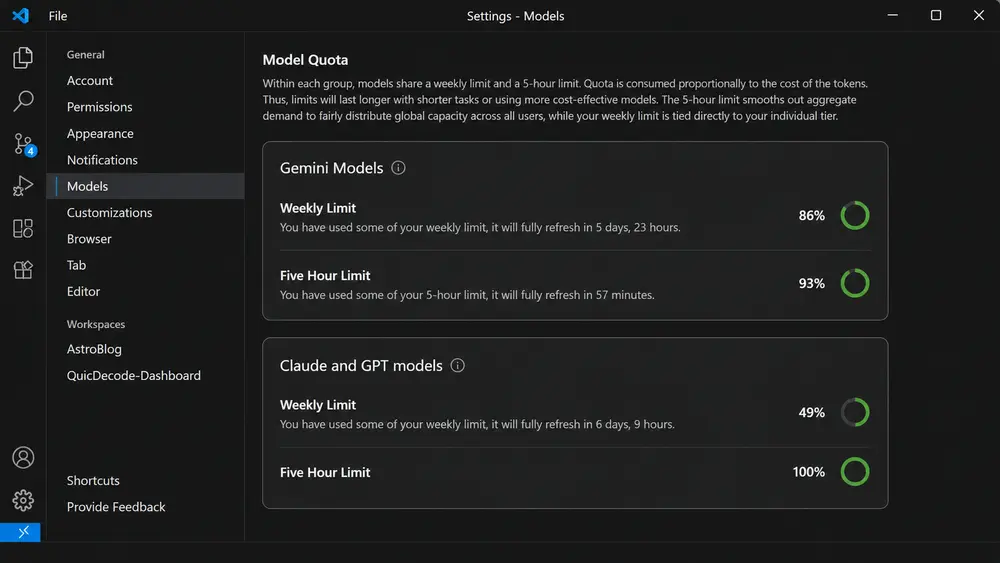
Task: Click the Workspaces section label
Action: 96,325
